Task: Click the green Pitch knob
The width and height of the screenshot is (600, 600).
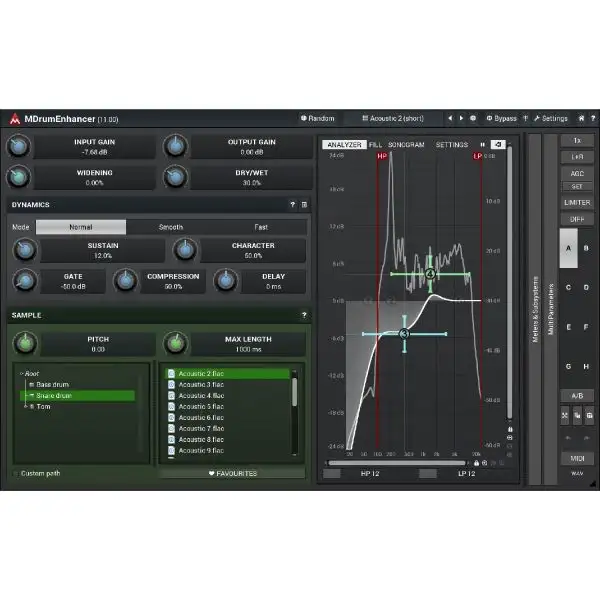Action: coord(25,343)
